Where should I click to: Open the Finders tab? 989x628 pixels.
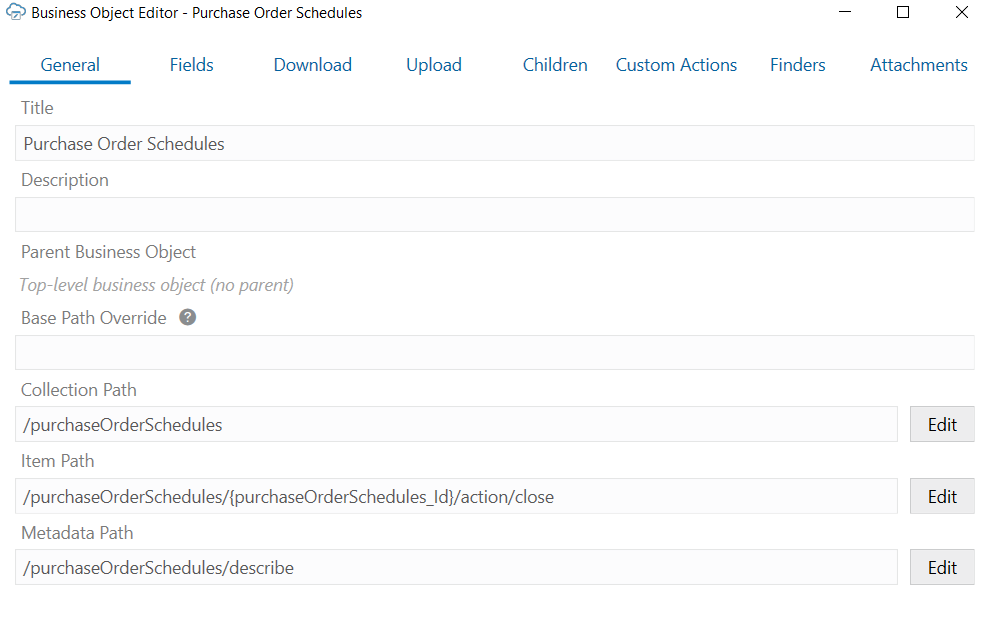tap(797, 64)
